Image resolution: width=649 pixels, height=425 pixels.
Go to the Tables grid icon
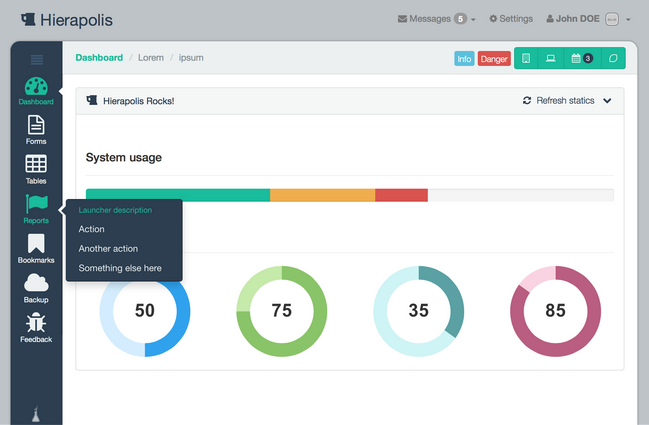click(36, 164)
